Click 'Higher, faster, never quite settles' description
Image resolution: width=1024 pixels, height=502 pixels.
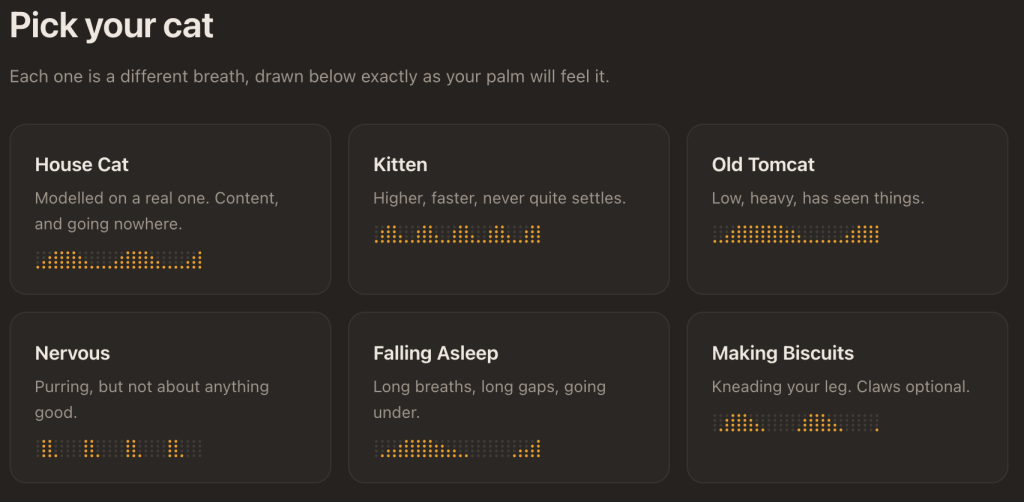[x=500, y=198]
